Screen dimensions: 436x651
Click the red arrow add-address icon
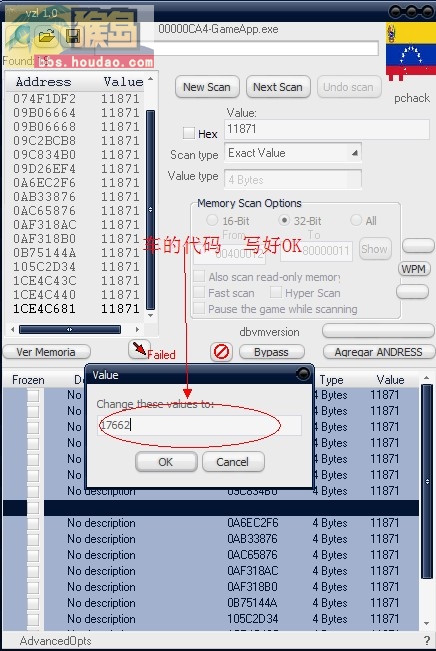pos(139,349)
